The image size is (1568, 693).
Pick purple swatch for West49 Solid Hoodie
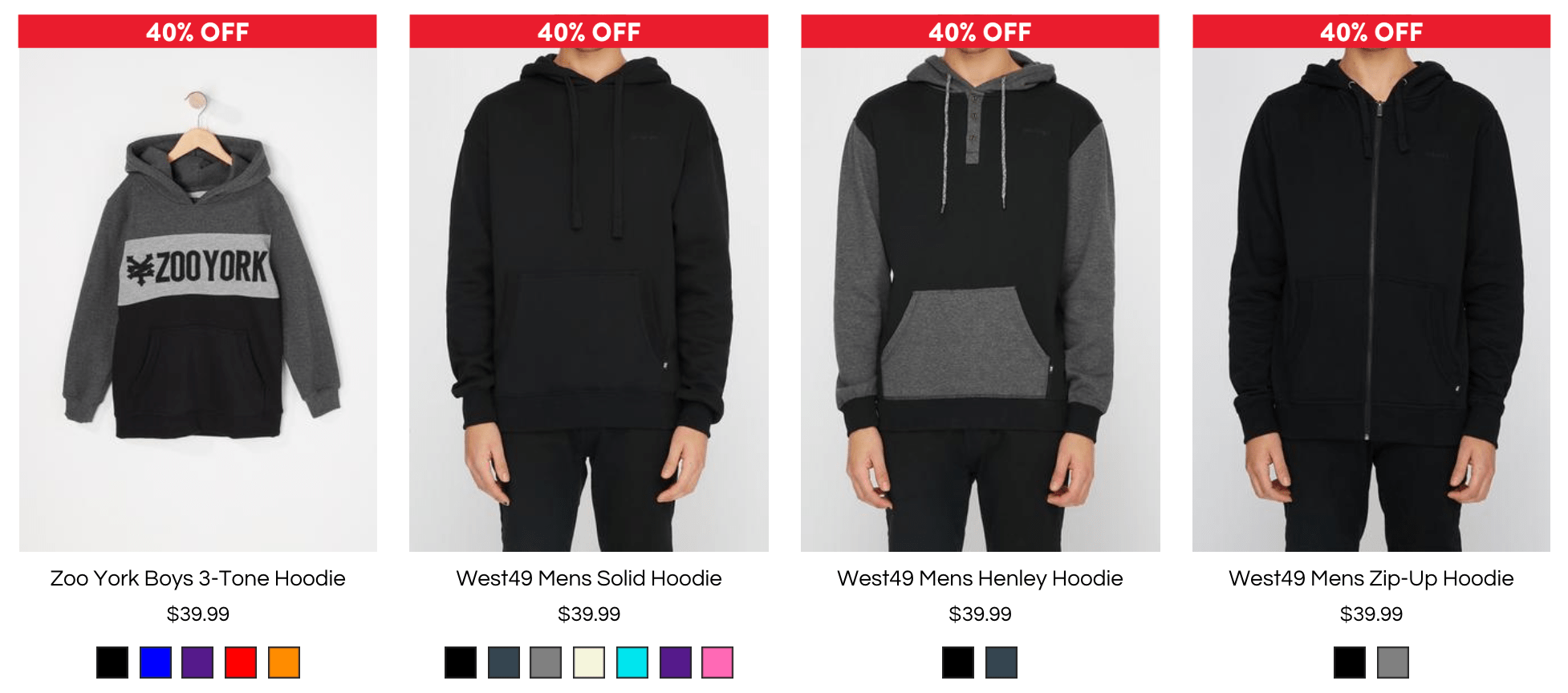pos(676,663)
